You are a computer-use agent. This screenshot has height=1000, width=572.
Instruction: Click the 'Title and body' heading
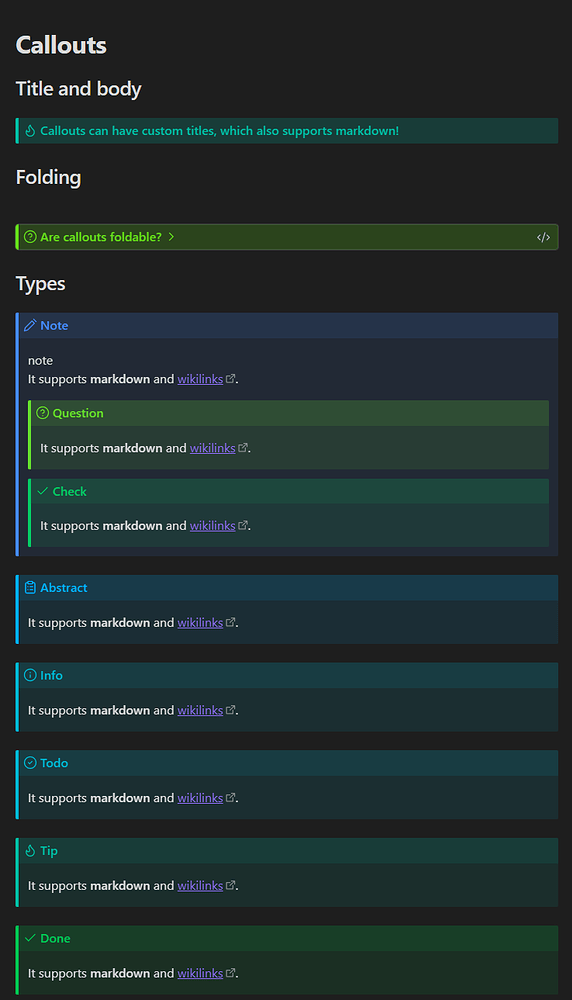pyautogui.click(x=78, y=89)
